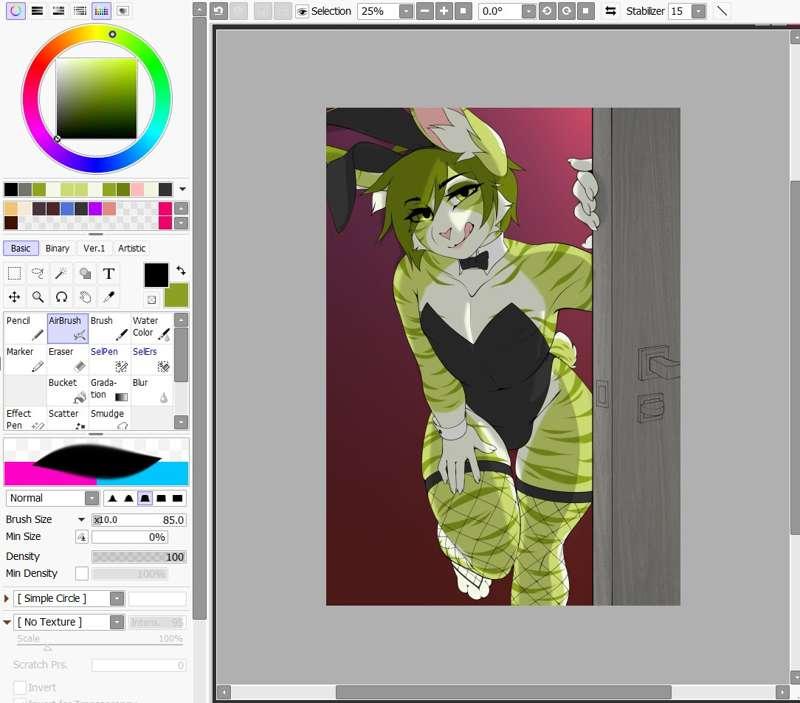Enable the texture Invert checkbox

[20, 687]
